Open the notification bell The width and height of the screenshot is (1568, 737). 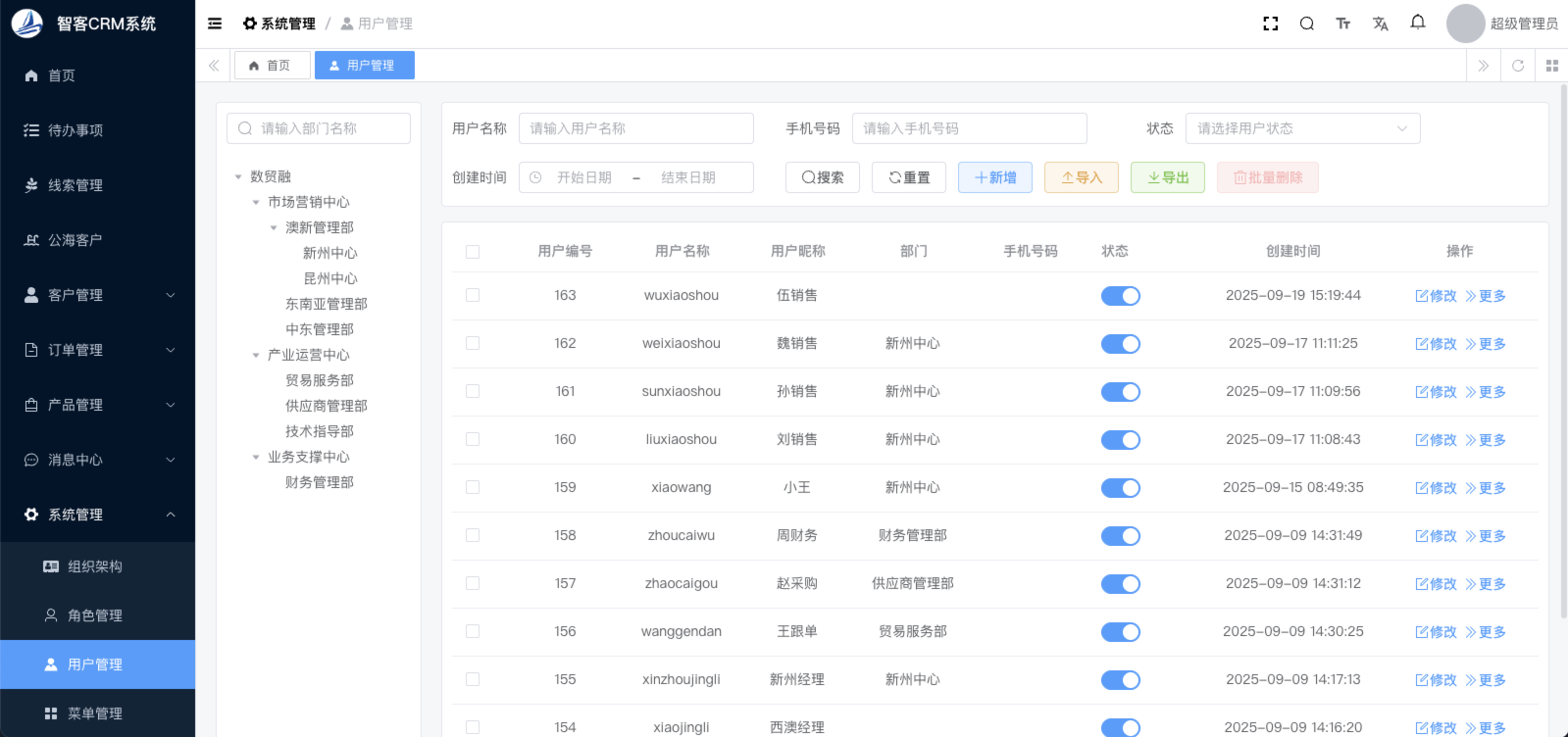(x=1418, y=23)
